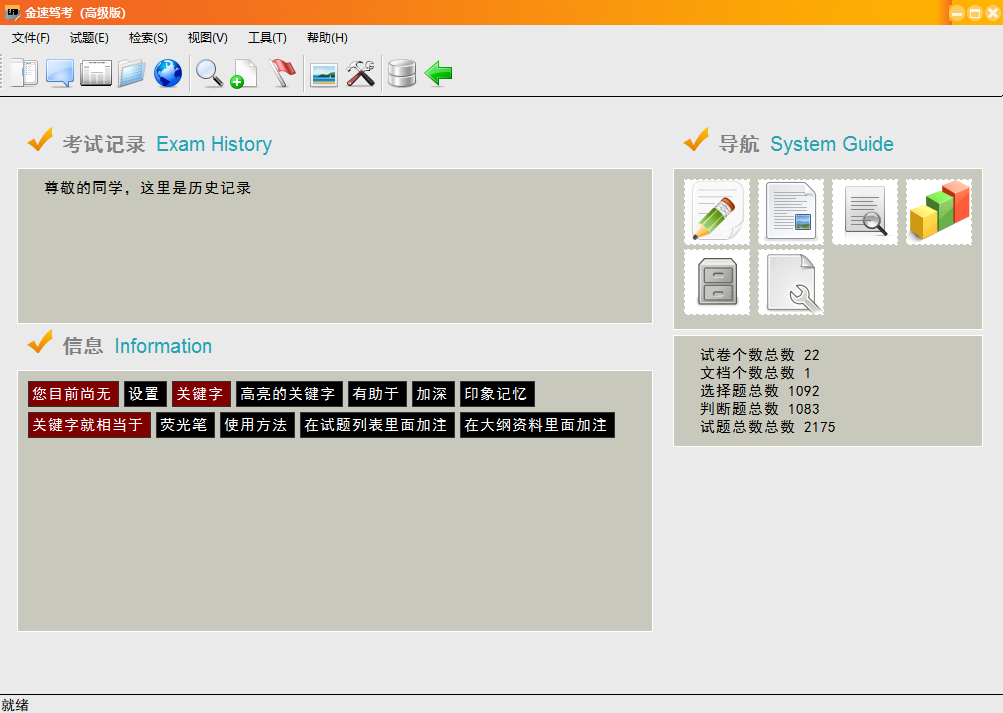1003x713 pixels.
Task: Open the file cabinet archive icon
Action: point(716,282)
